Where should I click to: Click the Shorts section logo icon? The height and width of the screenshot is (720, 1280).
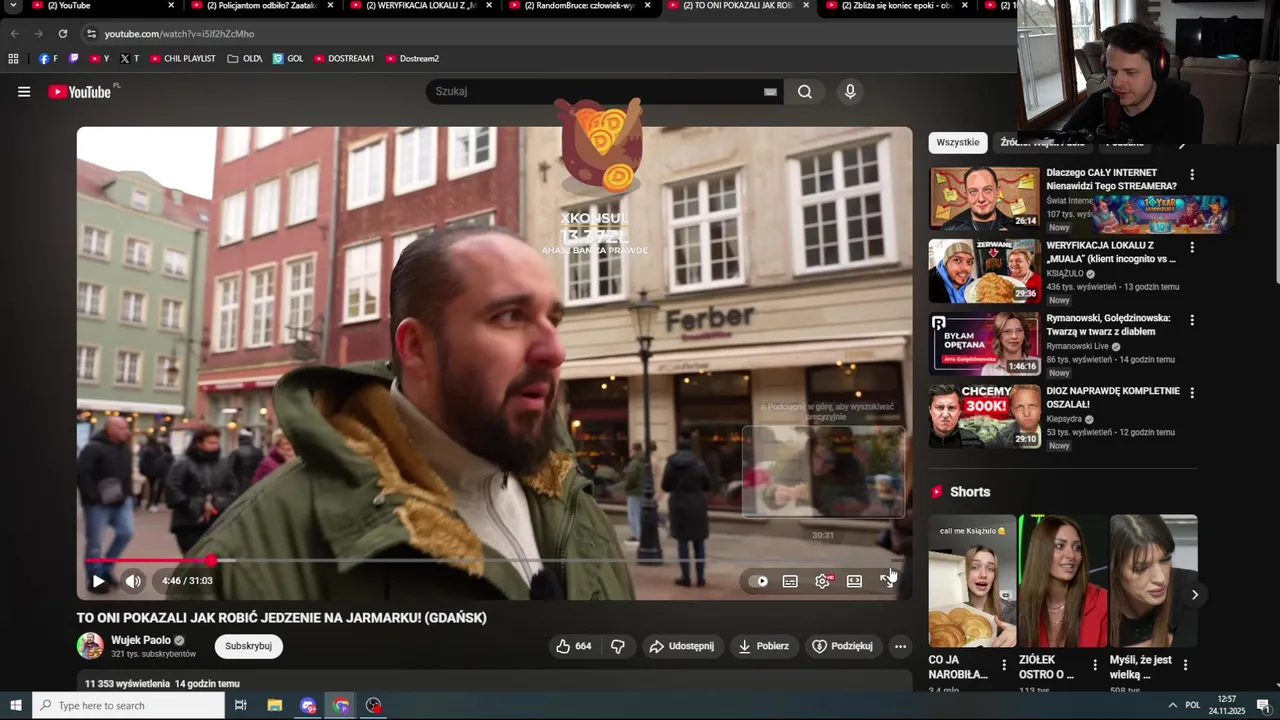point(937,492)
